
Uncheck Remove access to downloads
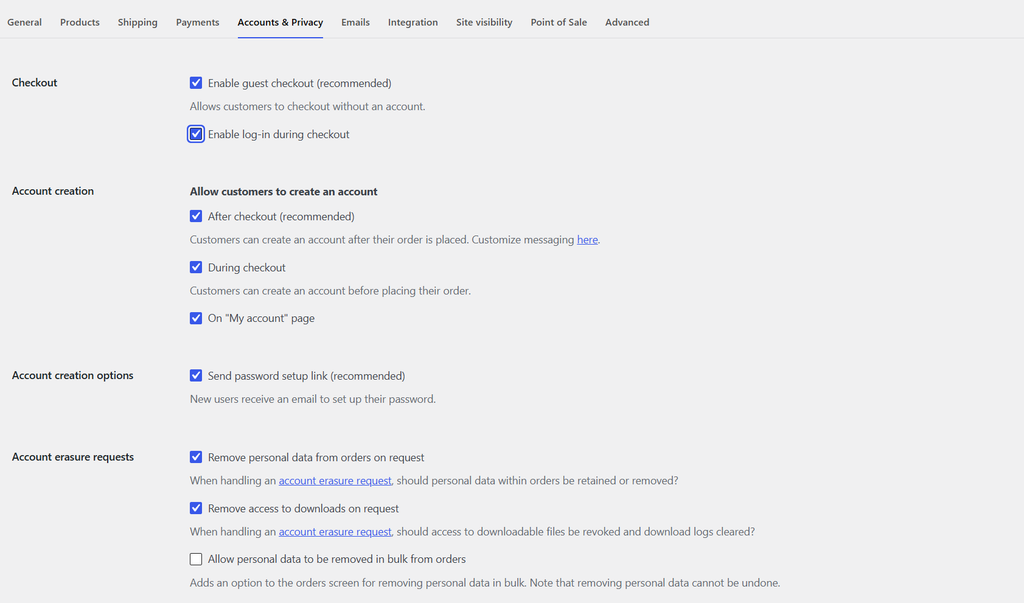click(x=196, y=508)
